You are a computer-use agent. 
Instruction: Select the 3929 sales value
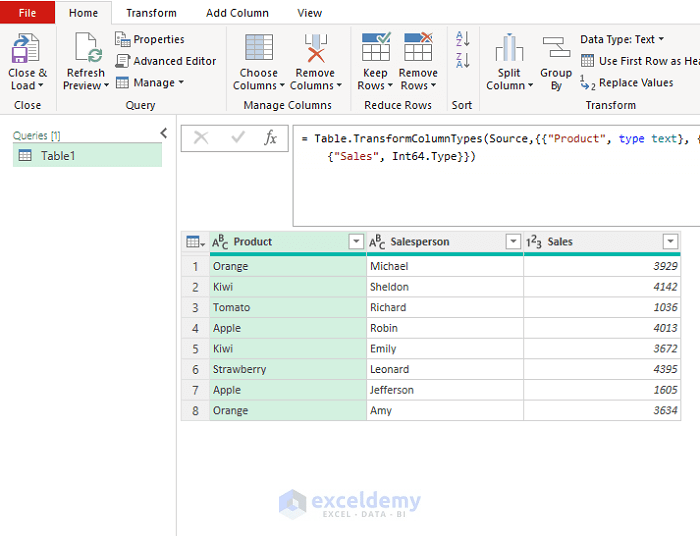(x=602, y=266)
